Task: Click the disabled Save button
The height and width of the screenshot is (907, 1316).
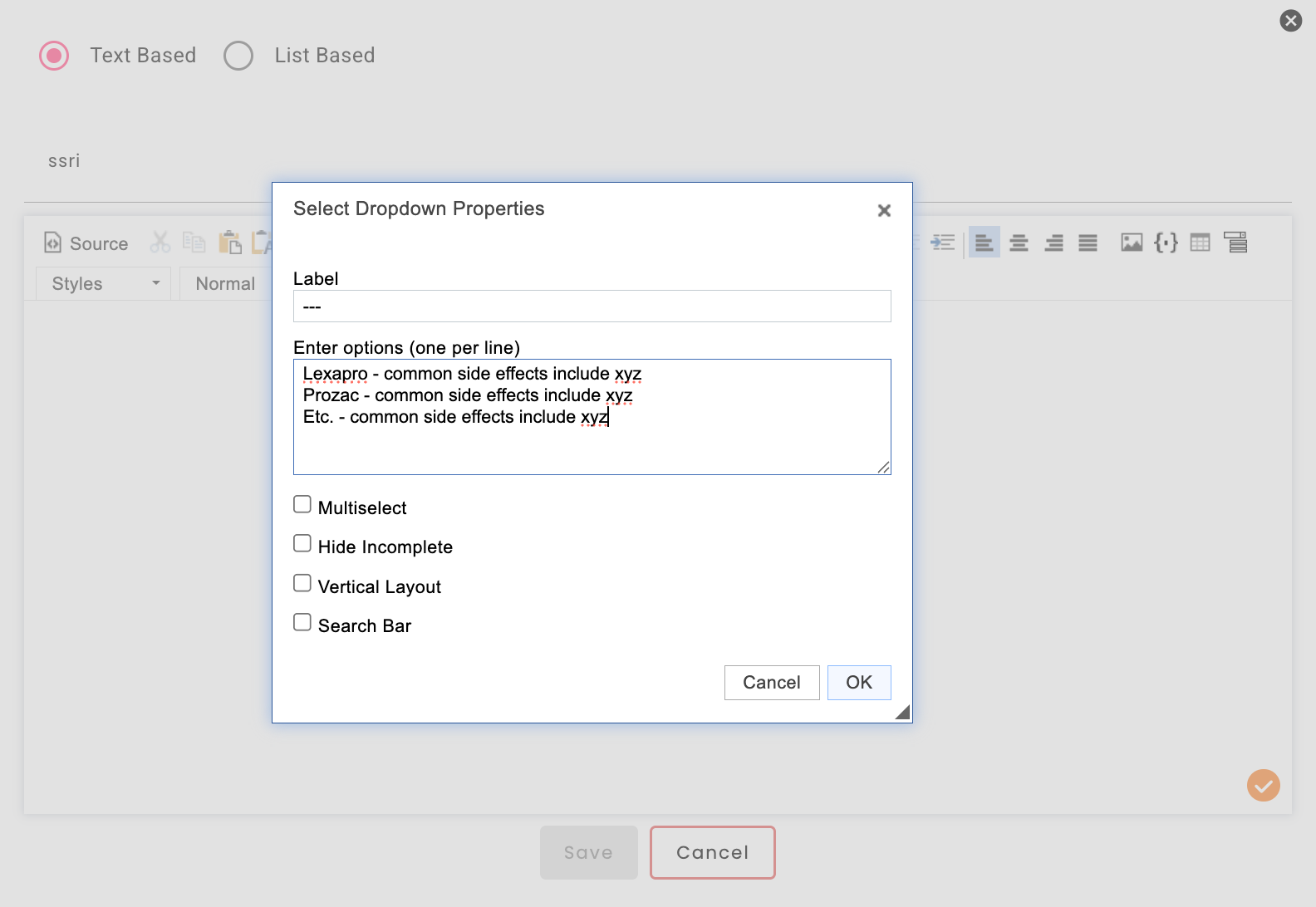Action: [589, 852]
